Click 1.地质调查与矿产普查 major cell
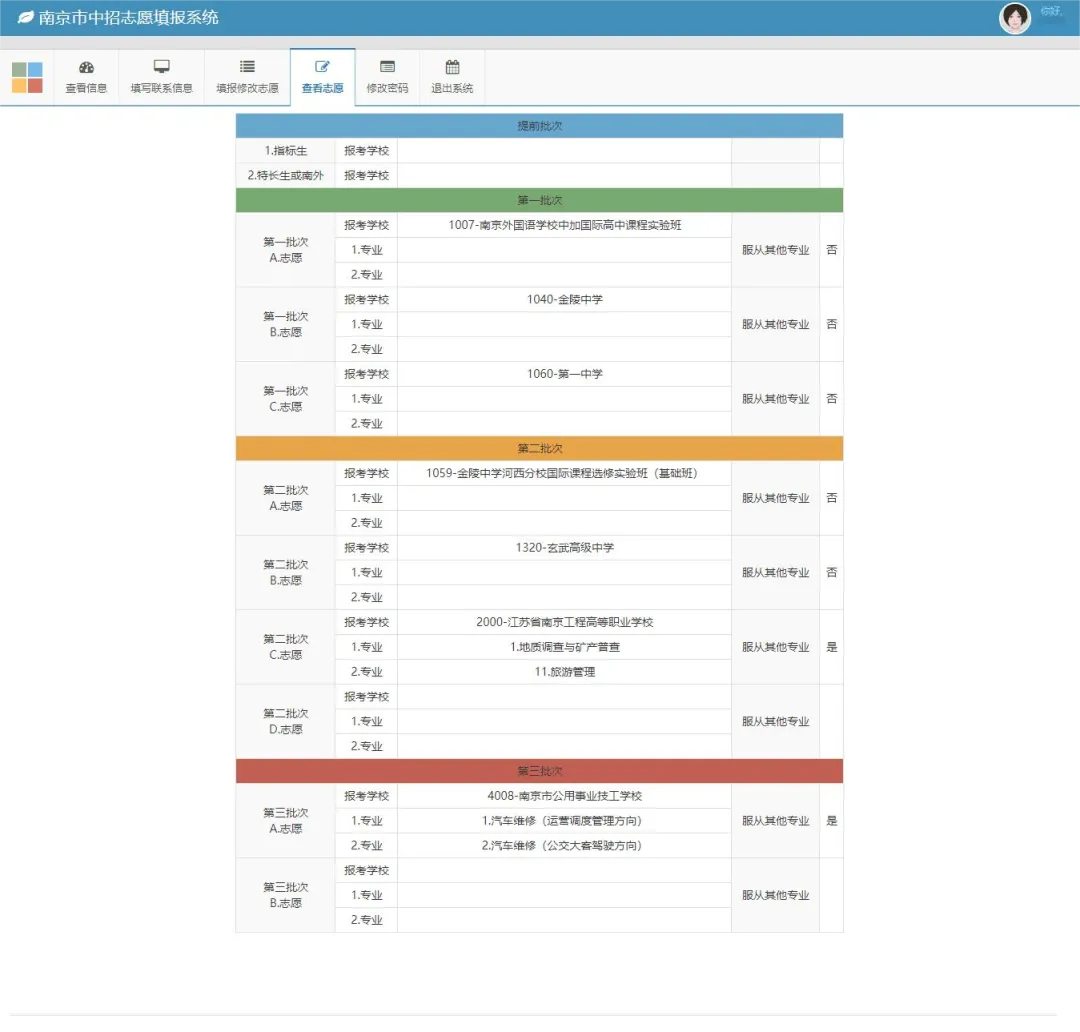 pyautogui.click(x=565, y=647)
